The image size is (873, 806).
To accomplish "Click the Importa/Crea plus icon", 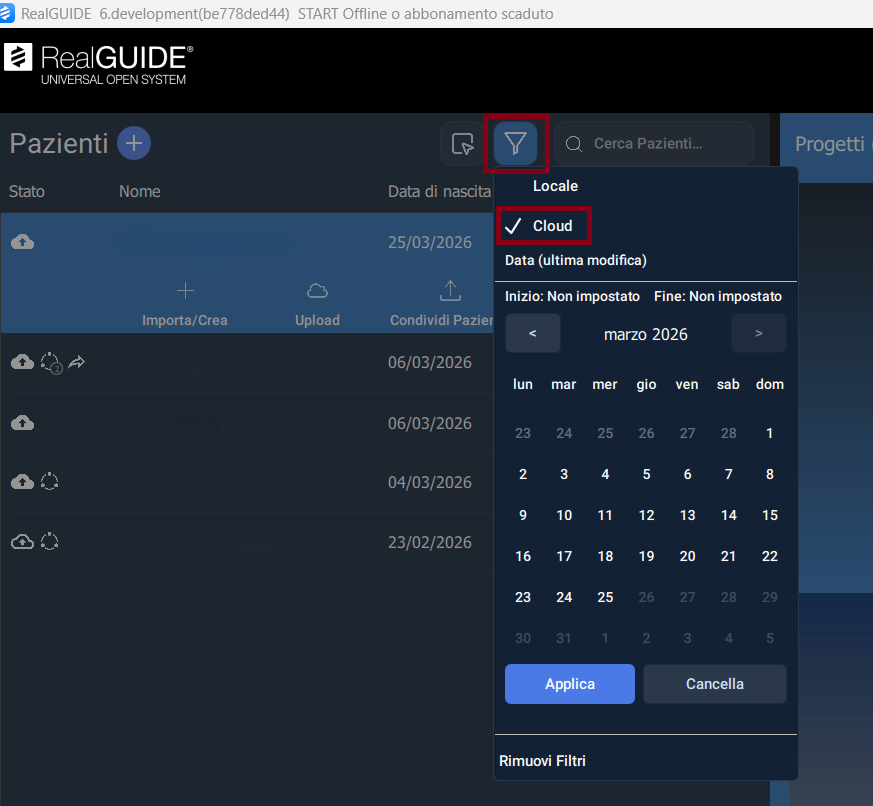I will (x=185, y=291).
